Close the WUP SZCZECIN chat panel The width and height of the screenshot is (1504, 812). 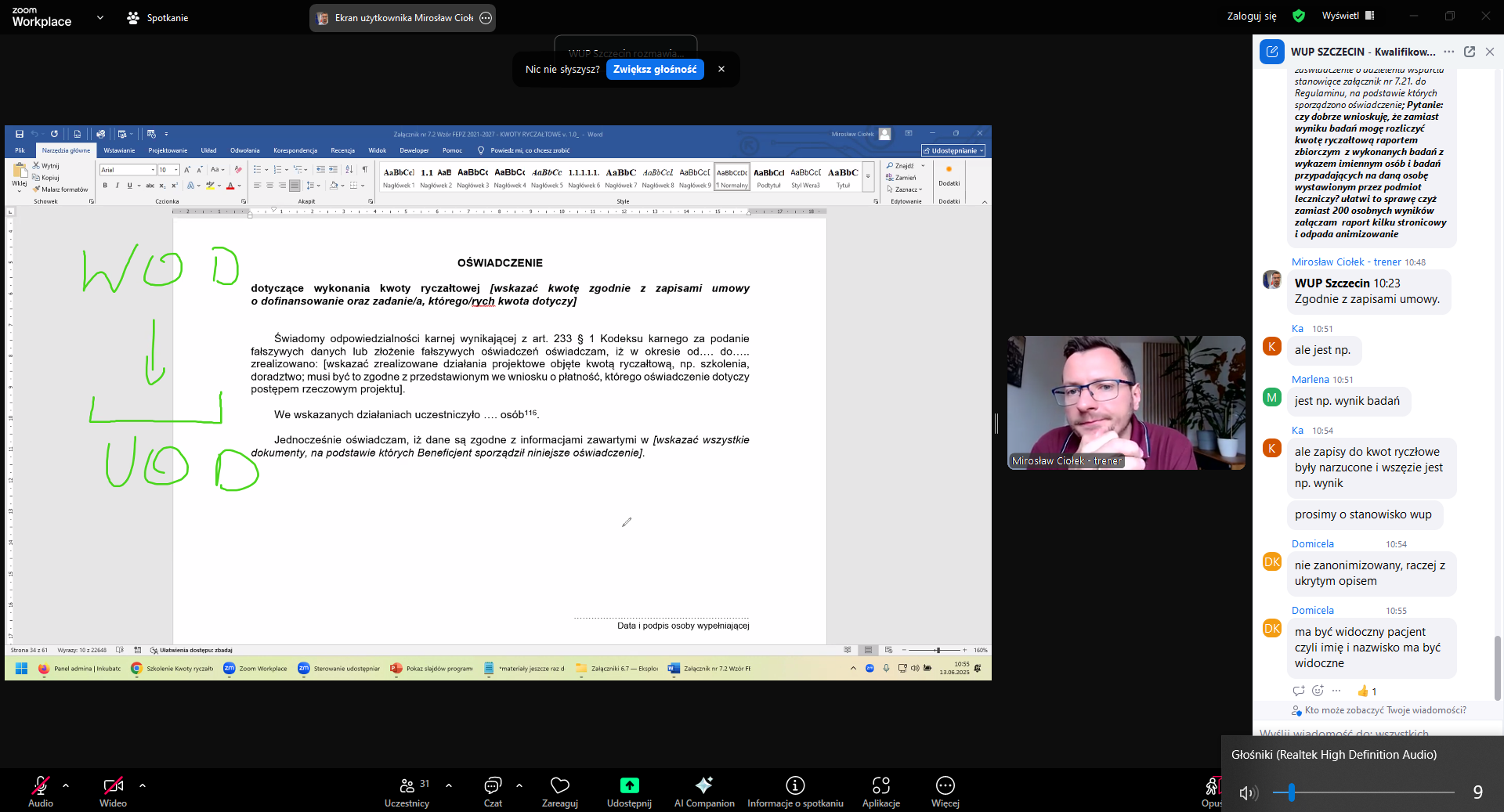pos(1490,52)
